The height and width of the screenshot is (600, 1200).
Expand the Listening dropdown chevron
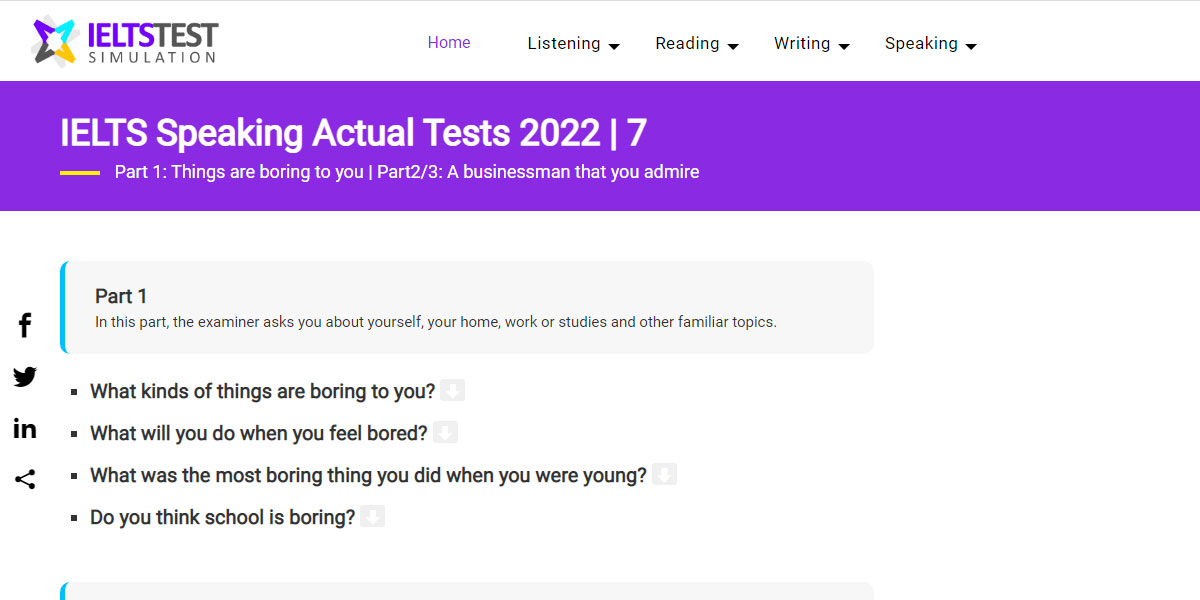point(614,46)
